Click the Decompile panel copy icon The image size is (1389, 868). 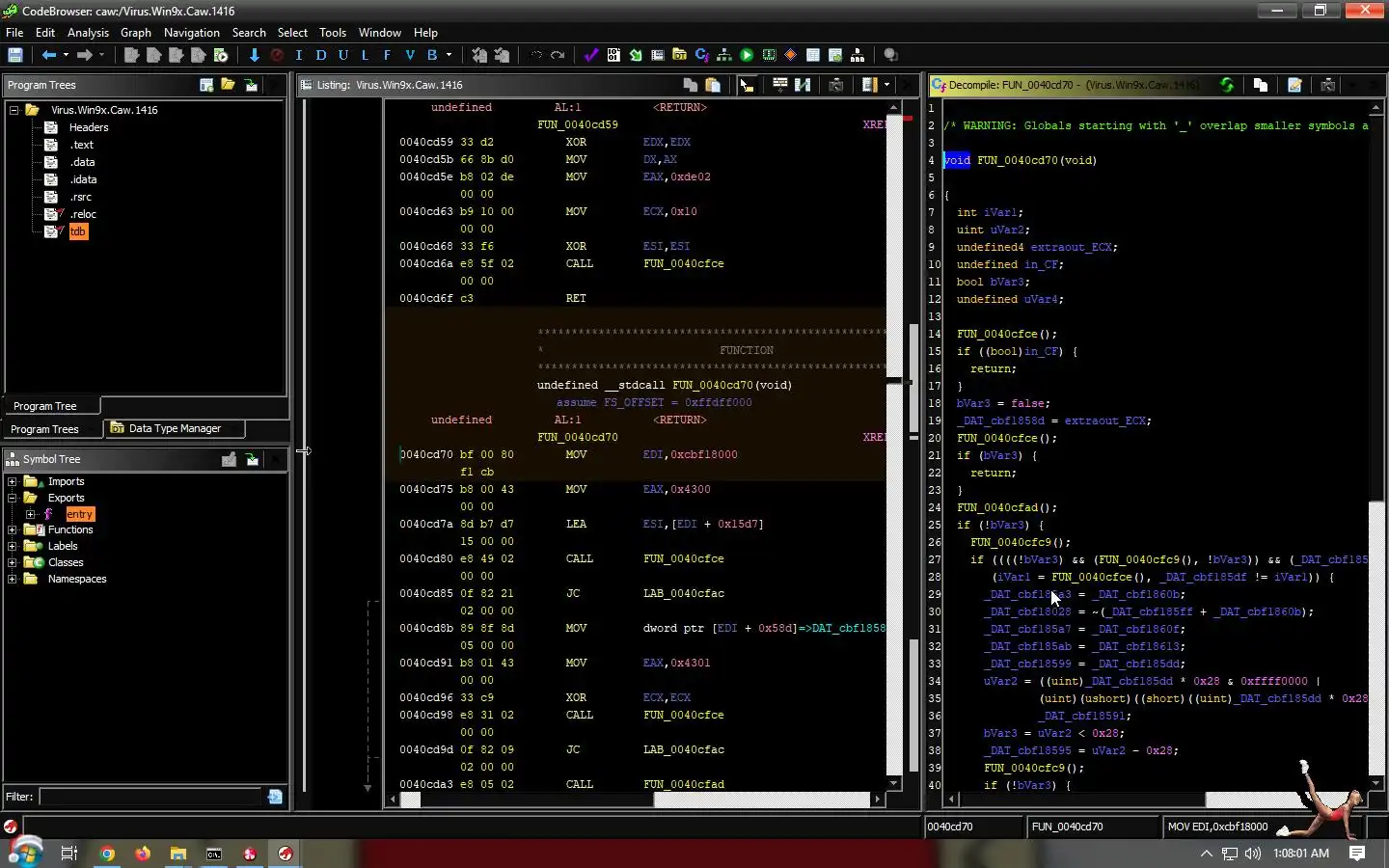tap(1260, 85)
